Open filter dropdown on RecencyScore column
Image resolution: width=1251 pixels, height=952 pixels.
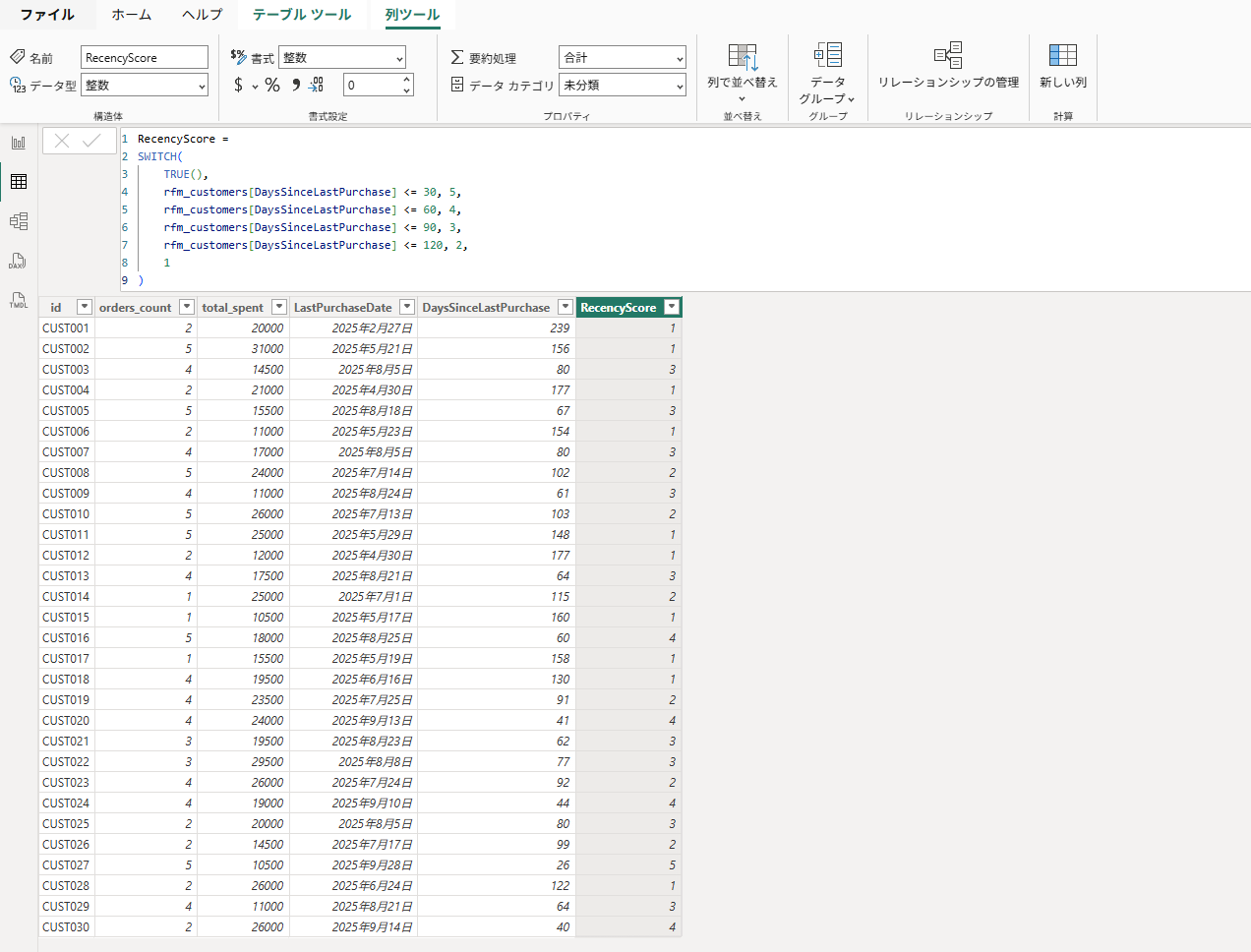[x=671, y=307]
